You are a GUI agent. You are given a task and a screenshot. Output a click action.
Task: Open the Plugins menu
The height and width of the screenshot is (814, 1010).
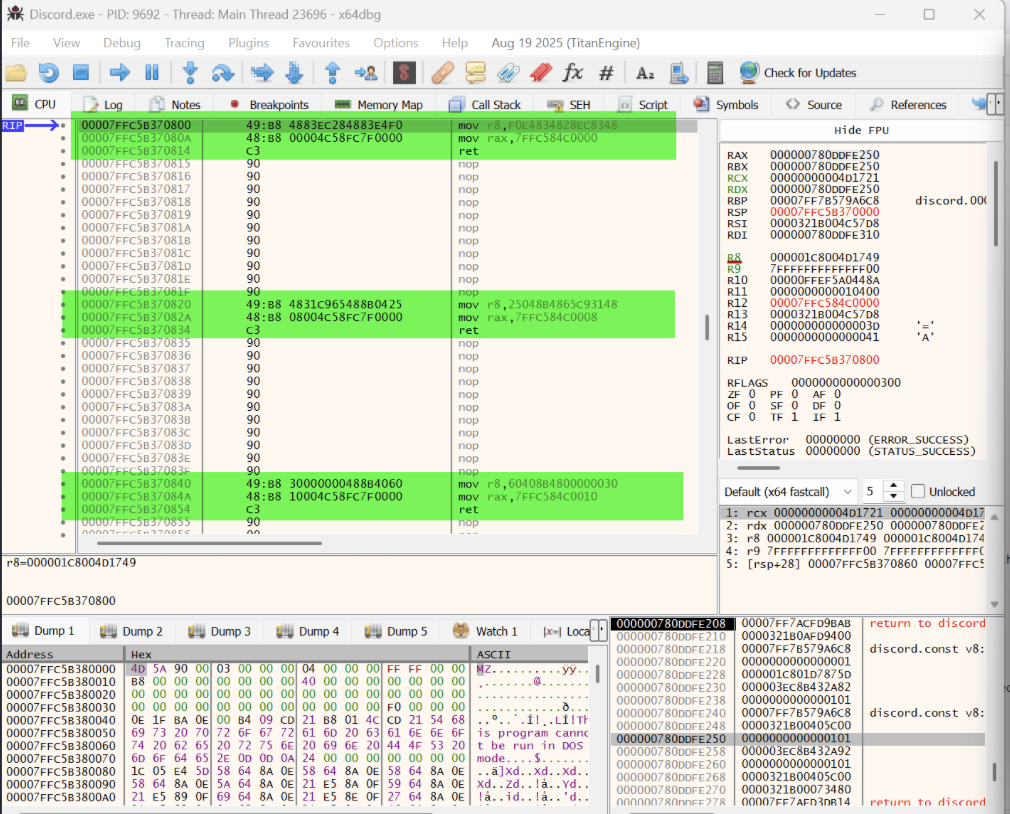click(248, 43)
